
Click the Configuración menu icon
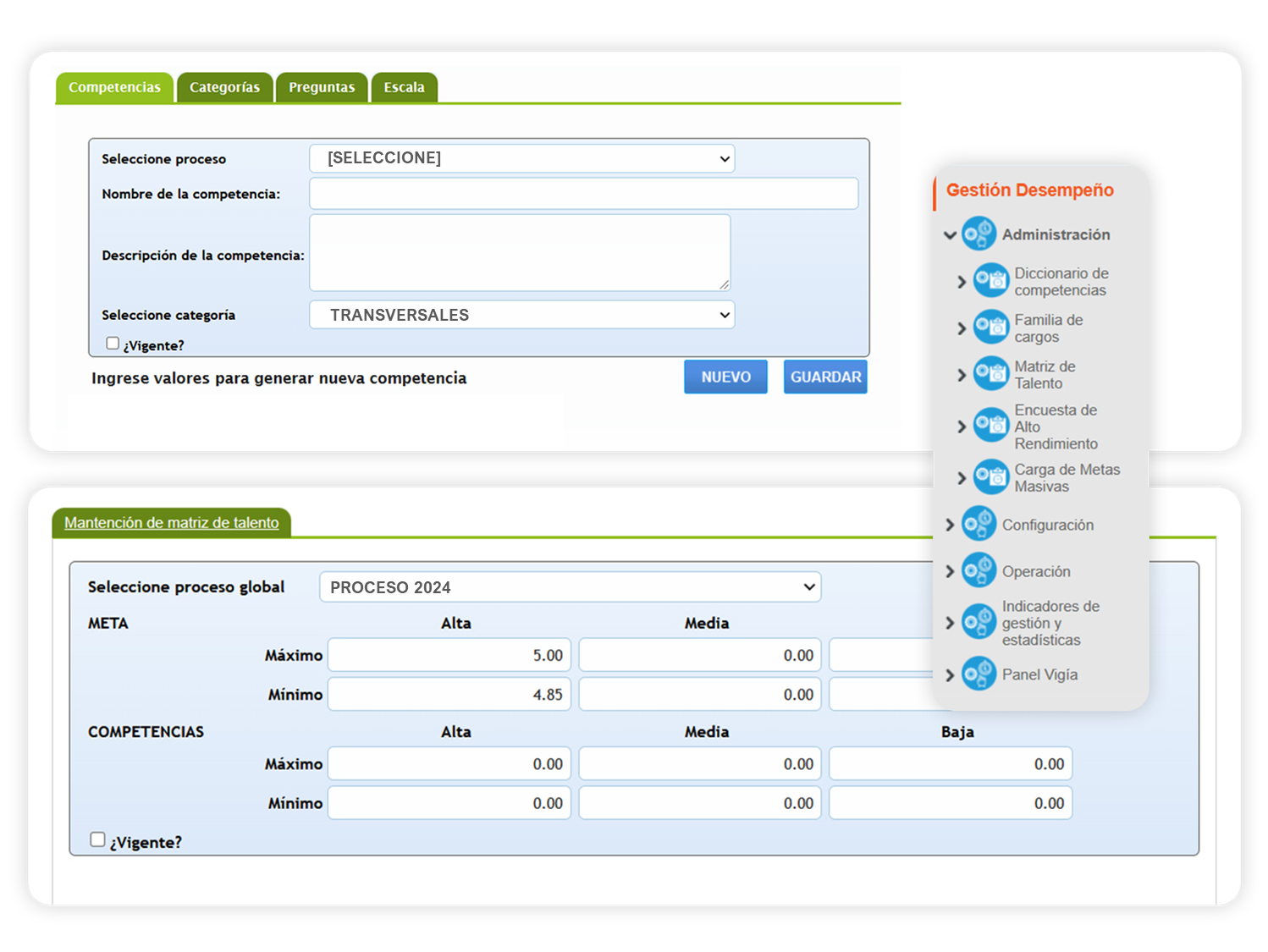(x=979, y=525)
